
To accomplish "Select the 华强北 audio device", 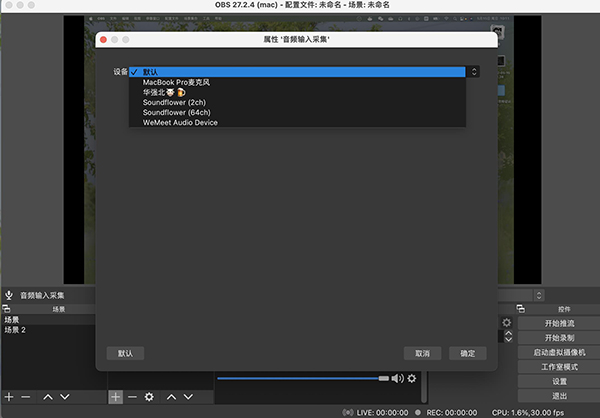I will pos(297,92).
